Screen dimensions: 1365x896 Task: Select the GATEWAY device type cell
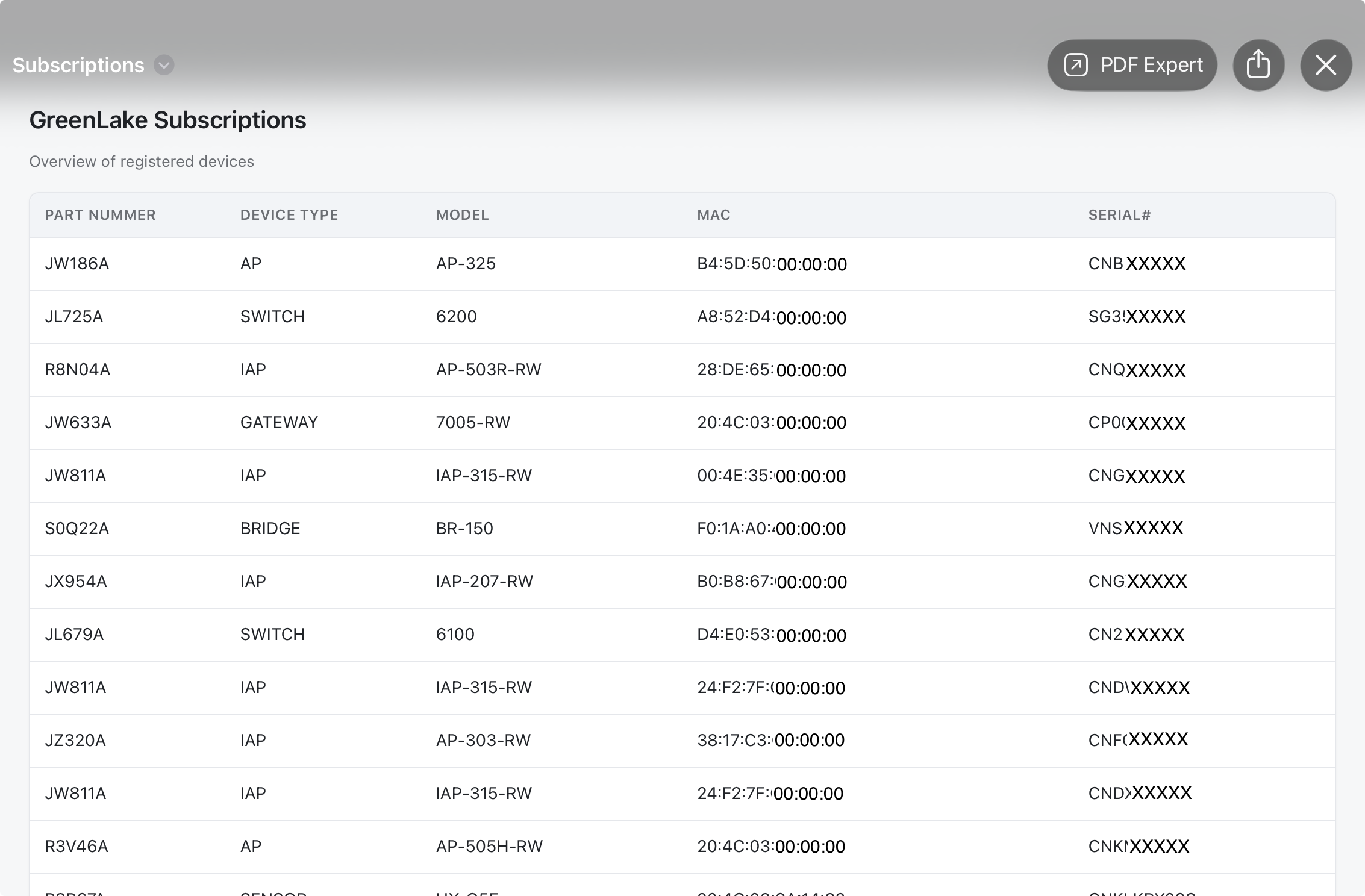click(279, 423)
